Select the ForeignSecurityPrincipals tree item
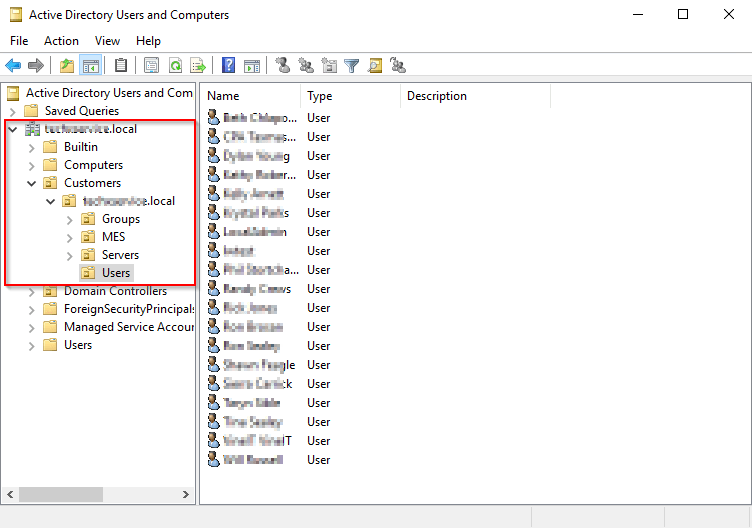Screen dimensions: 752x528 (x=129, y=309)
